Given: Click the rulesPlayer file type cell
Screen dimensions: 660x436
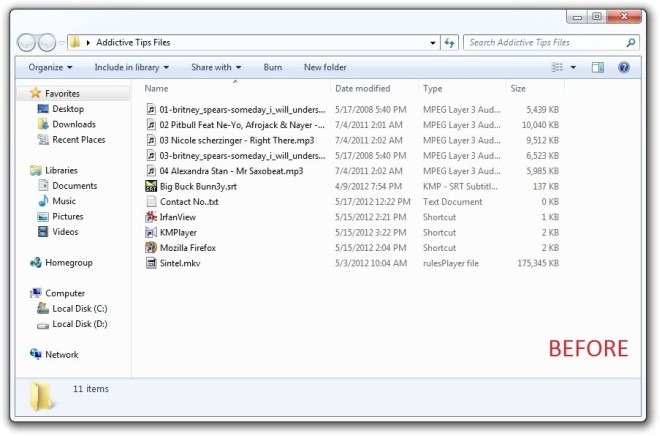Looking at the screenshot, I should pyautogui.click(x=450, y=263).
